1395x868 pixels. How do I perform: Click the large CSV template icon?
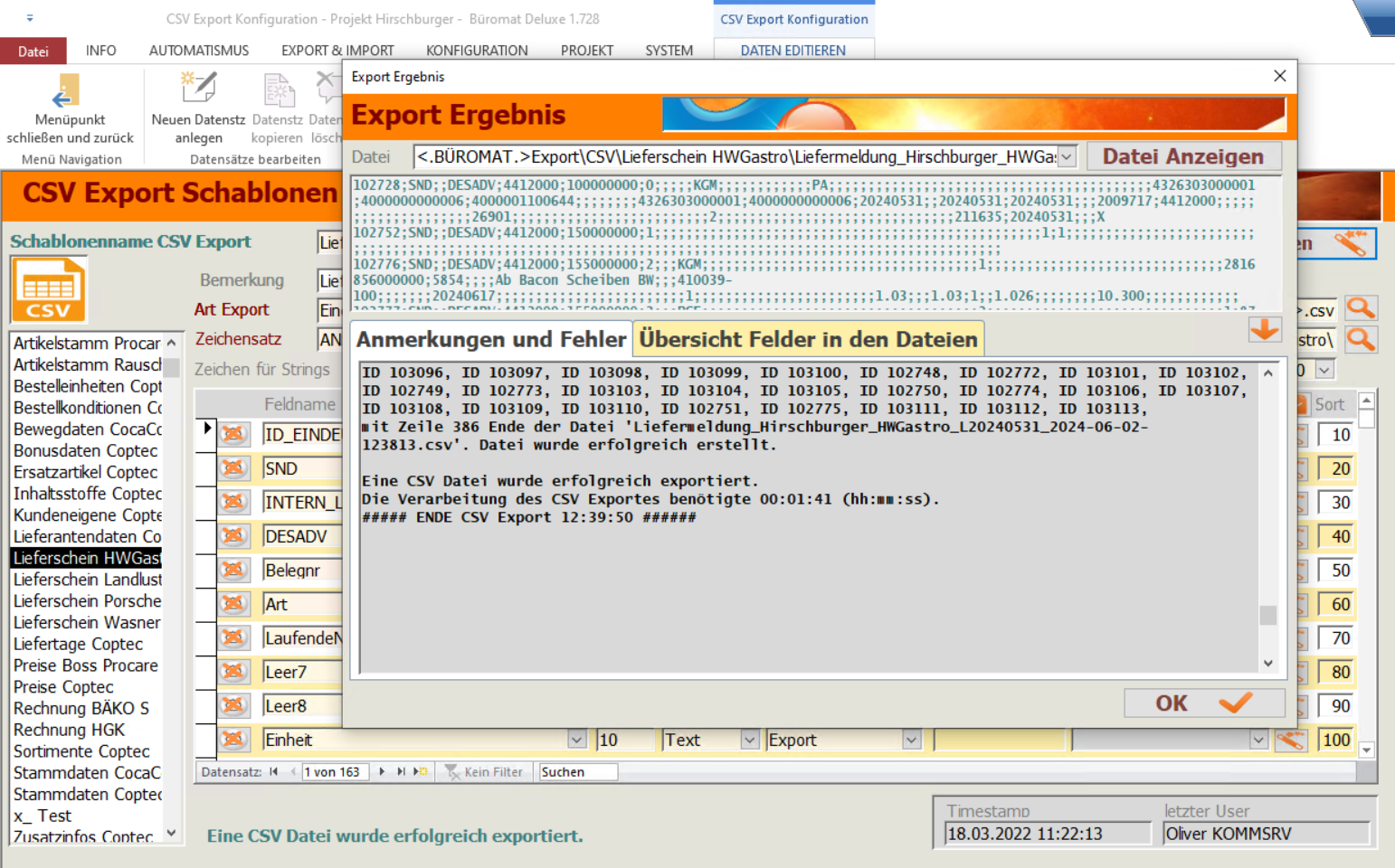coord(49,290)
